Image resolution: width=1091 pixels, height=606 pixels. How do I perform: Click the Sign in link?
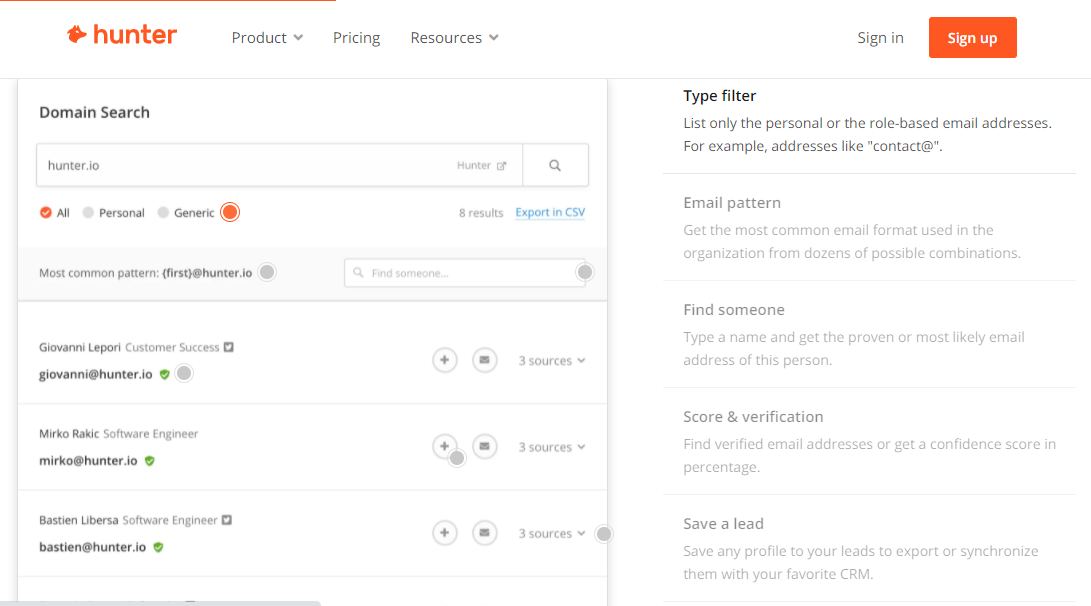880,38
